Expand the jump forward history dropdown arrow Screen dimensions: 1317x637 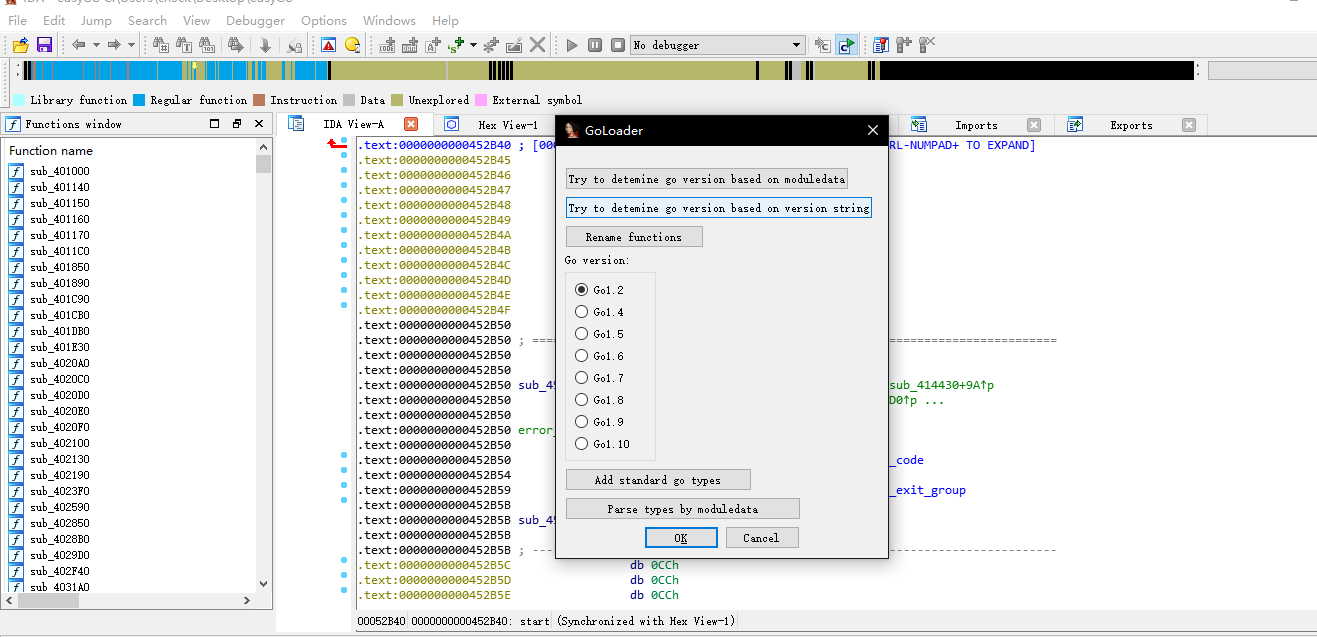coord(131,45)
